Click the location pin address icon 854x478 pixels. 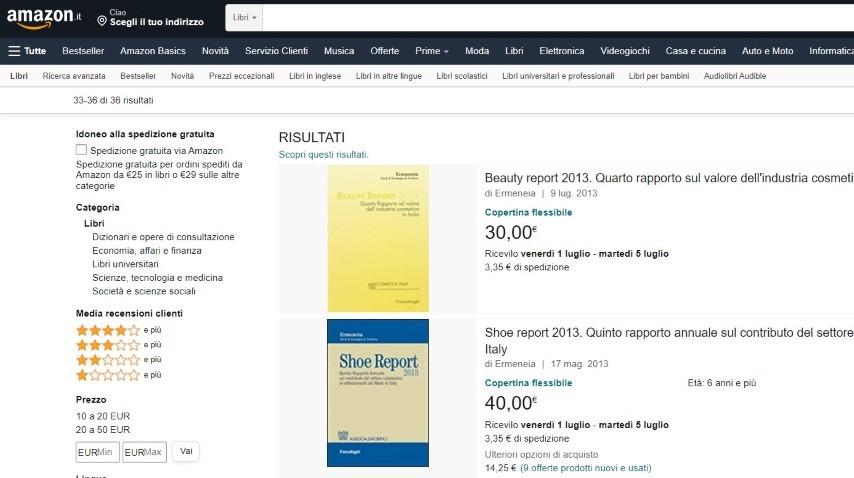[x=102, y=21]
